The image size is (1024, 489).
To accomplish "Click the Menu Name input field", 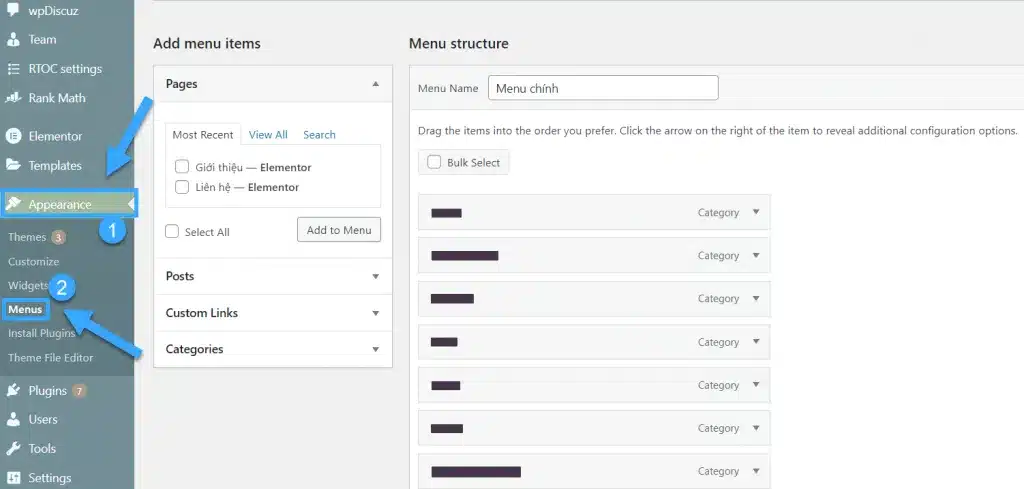I will pos(603,88).
